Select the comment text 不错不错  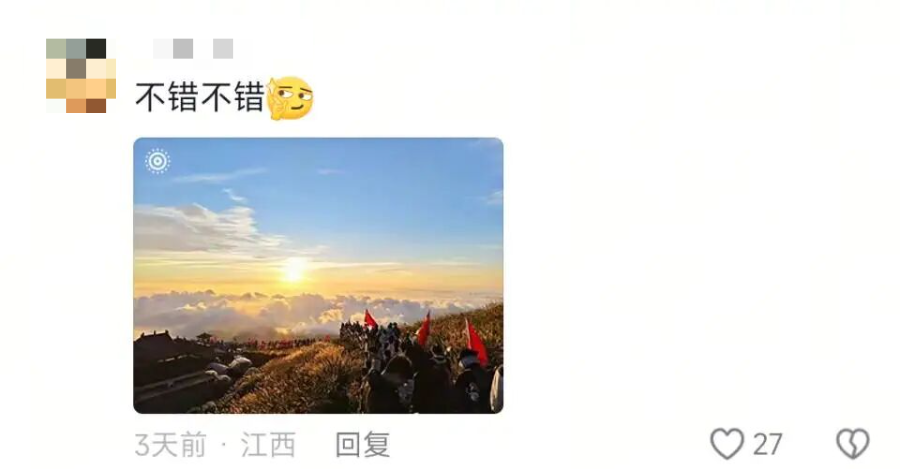coord(200,96)
